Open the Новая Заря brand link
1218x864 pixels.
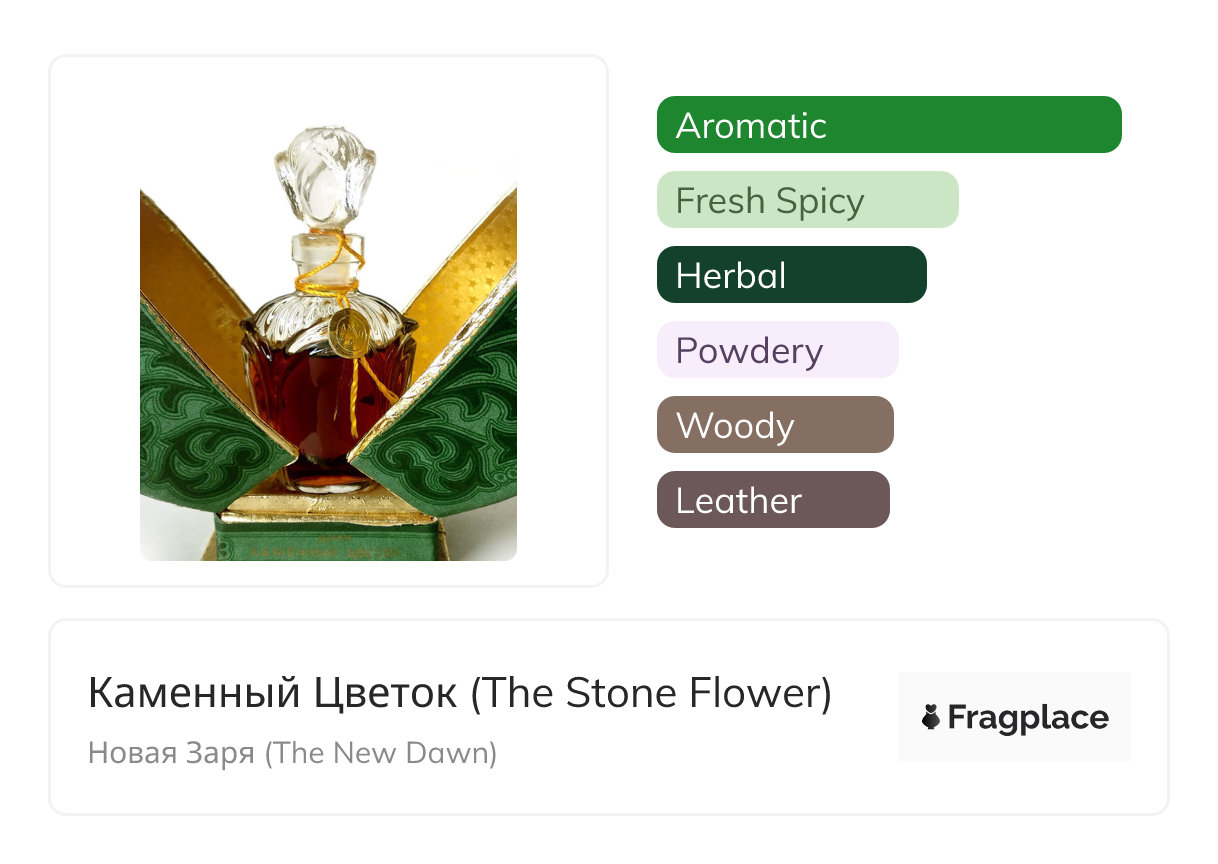[x=292, y=752]
